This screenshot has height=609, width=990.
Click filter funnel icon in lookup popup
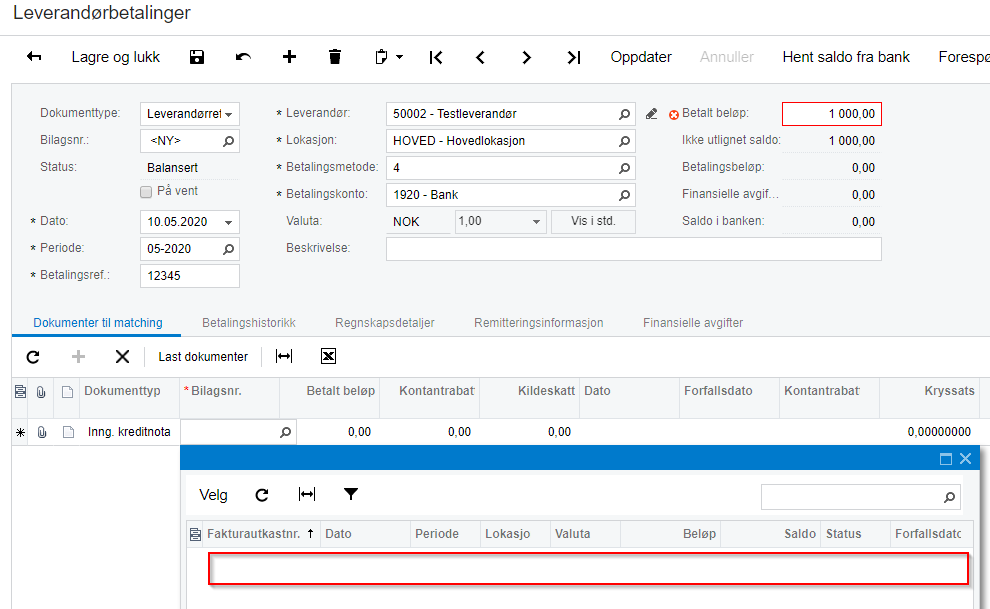pyautogui.click(x=351, y=494)
